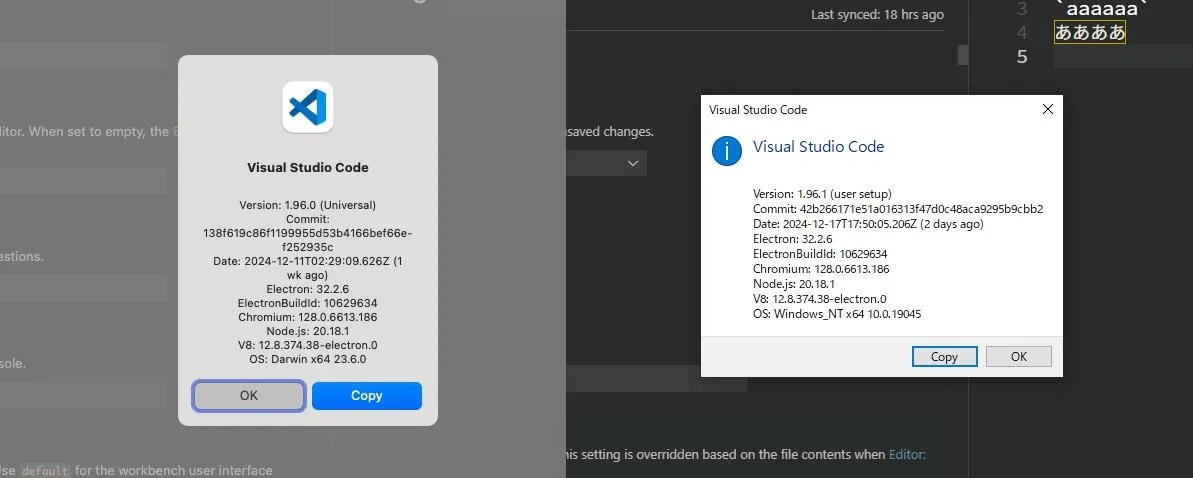Click the OS Darwin line in macOS dialog
The width and height of the screenshot is (1193, 478).
tap(308, 359)
